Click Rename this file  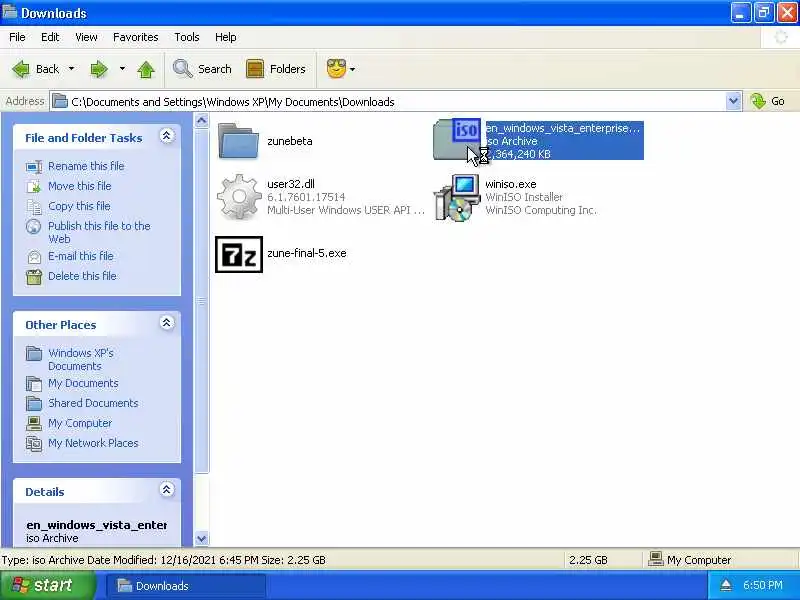tap(86, 166)
